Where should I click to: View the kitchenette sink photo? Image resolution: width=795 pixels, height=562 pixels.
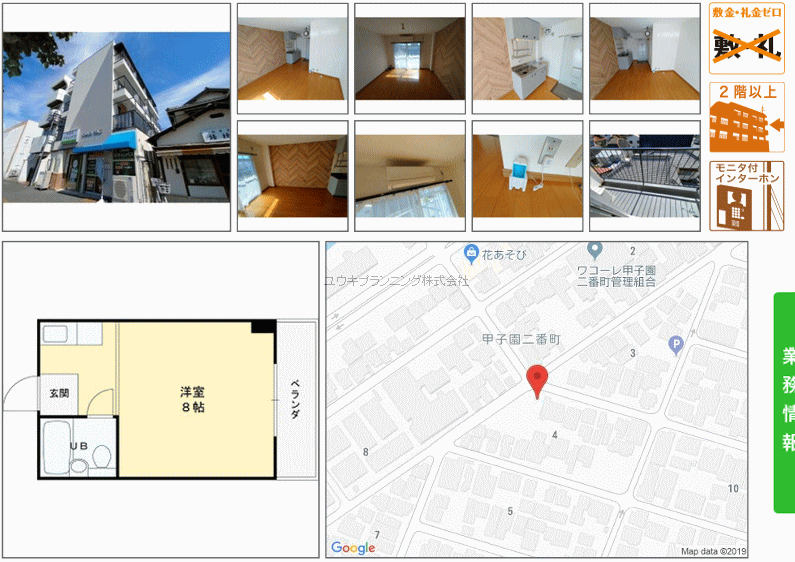tap(527, 59)
